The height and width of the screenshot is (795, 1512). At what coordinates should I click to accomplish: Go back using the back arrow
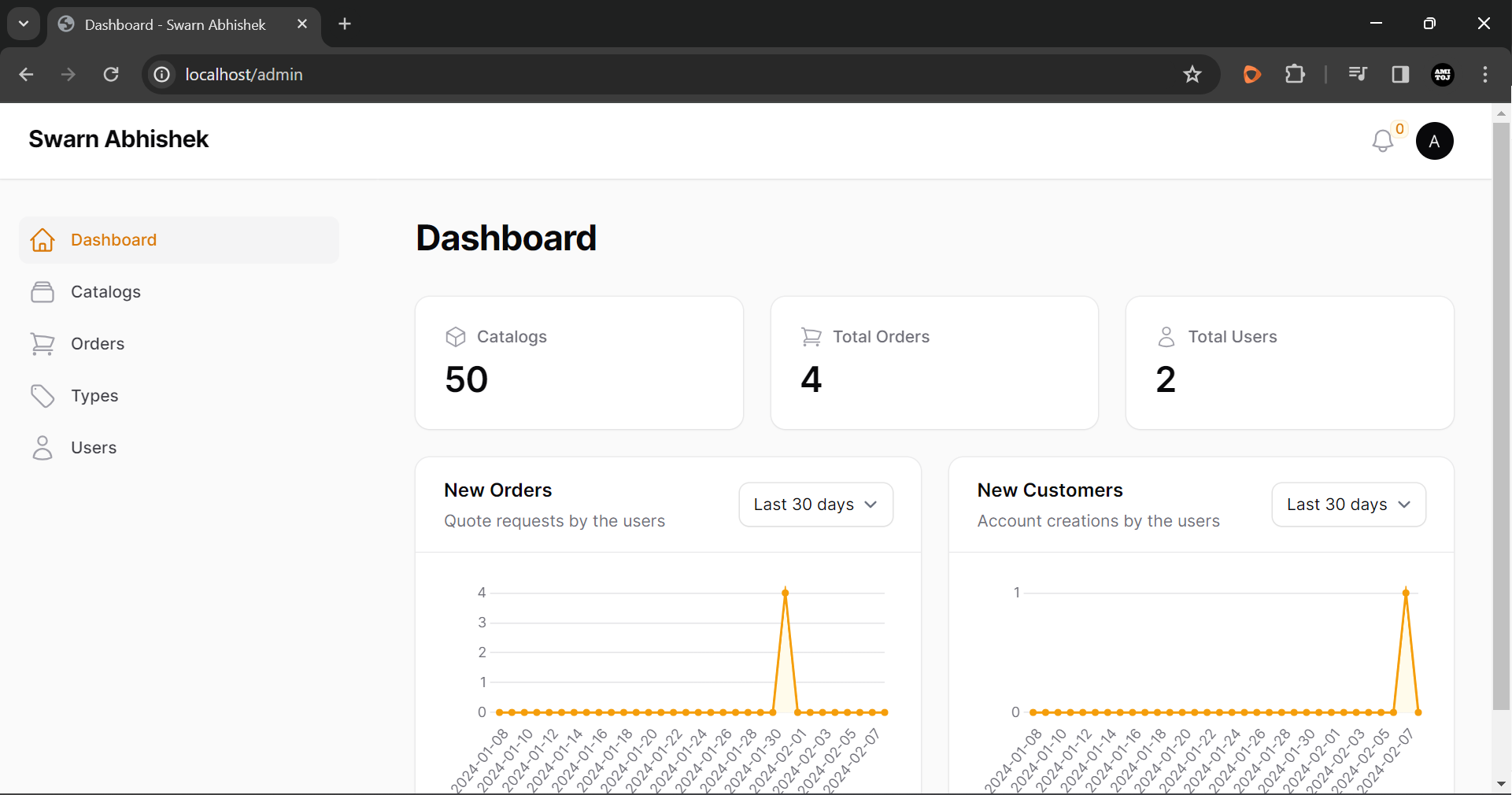pyautogui.click(x=26, y=74)
